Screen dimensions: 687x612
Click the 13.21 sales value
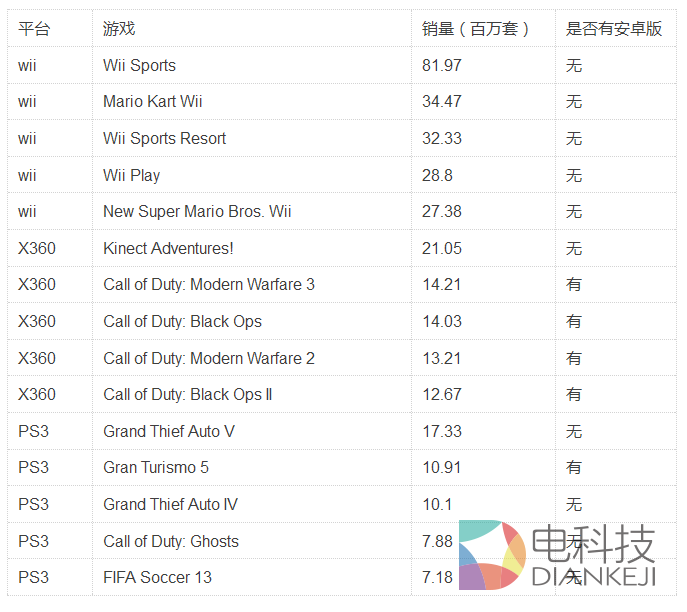[x=442, y=358]
